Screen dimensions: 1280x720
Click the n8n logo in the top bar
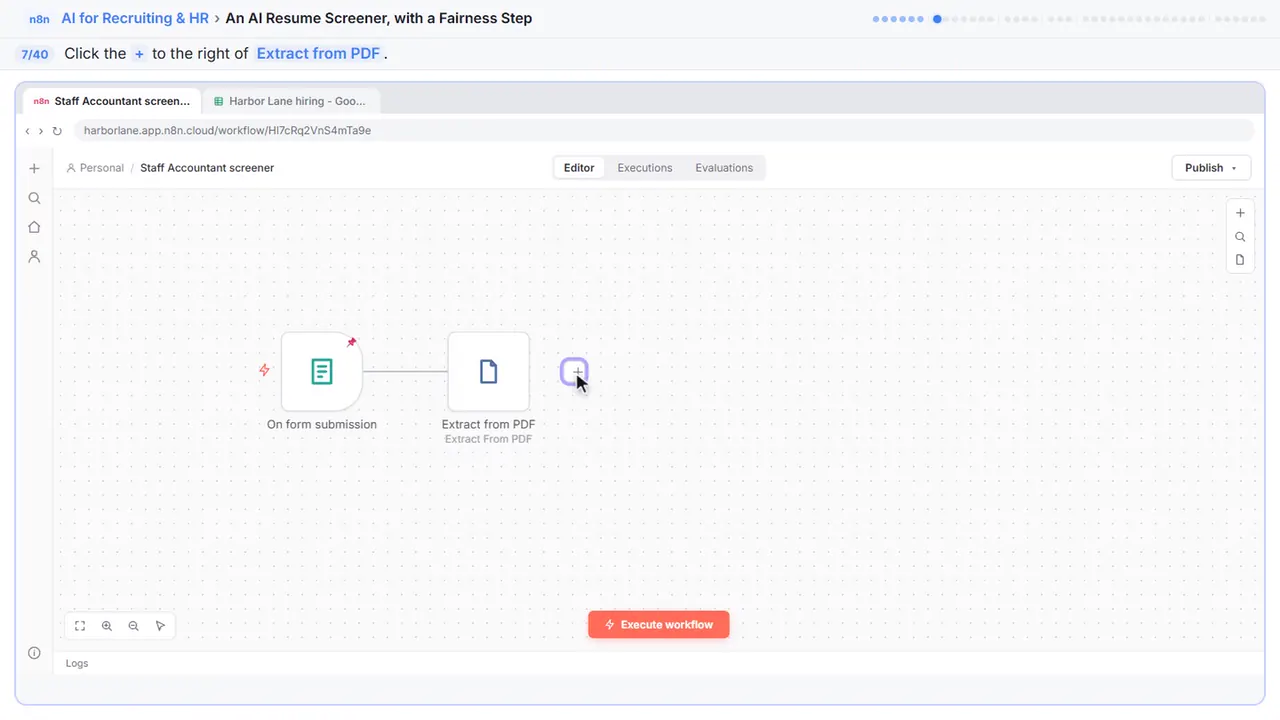pos(41,19)
